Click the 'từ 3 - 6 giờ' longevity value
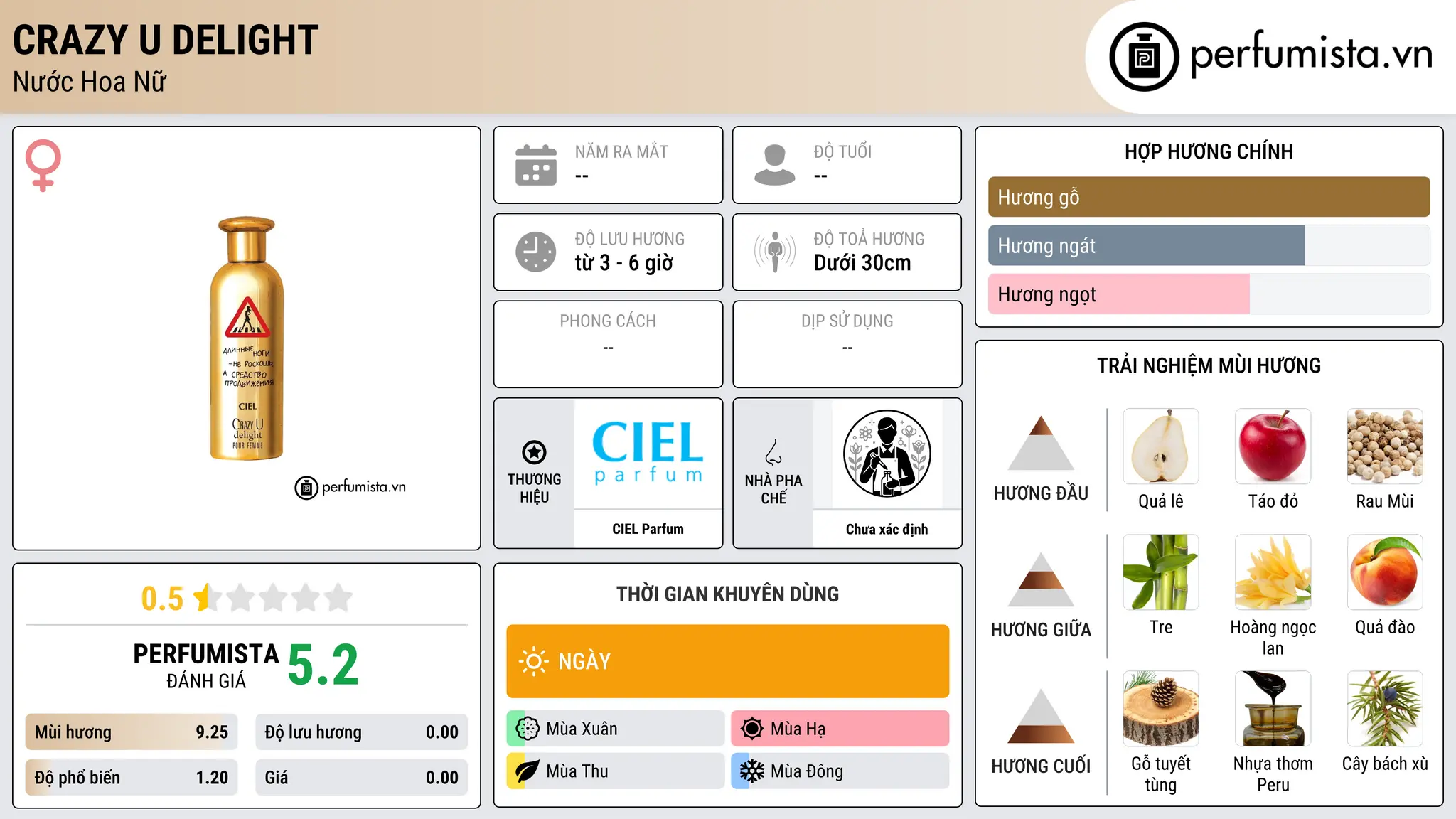Screen dimensions: 1456x819 [x=623, y=263]
